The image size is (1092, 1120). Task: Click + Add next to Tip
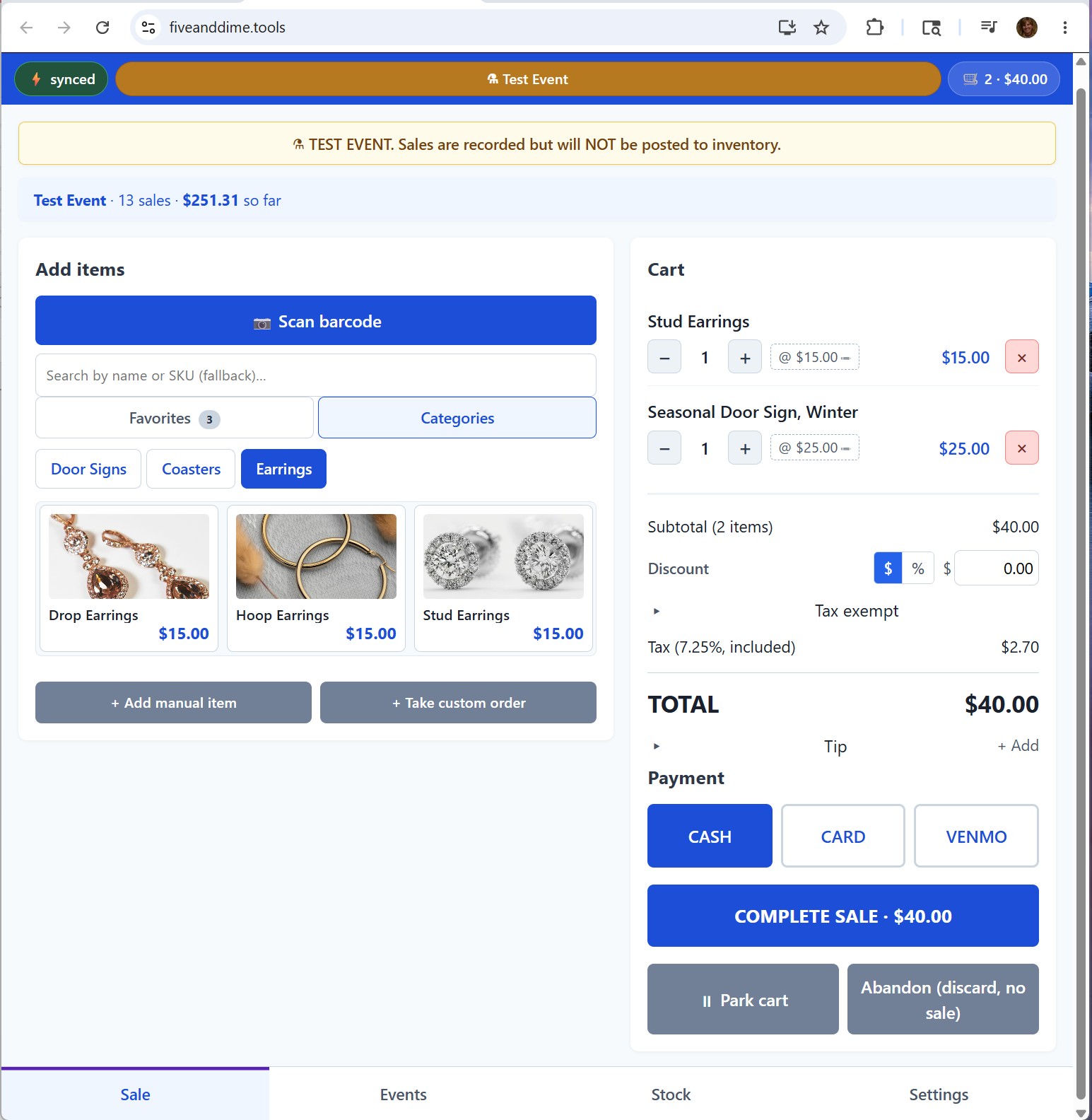[x=1018, y=746]
